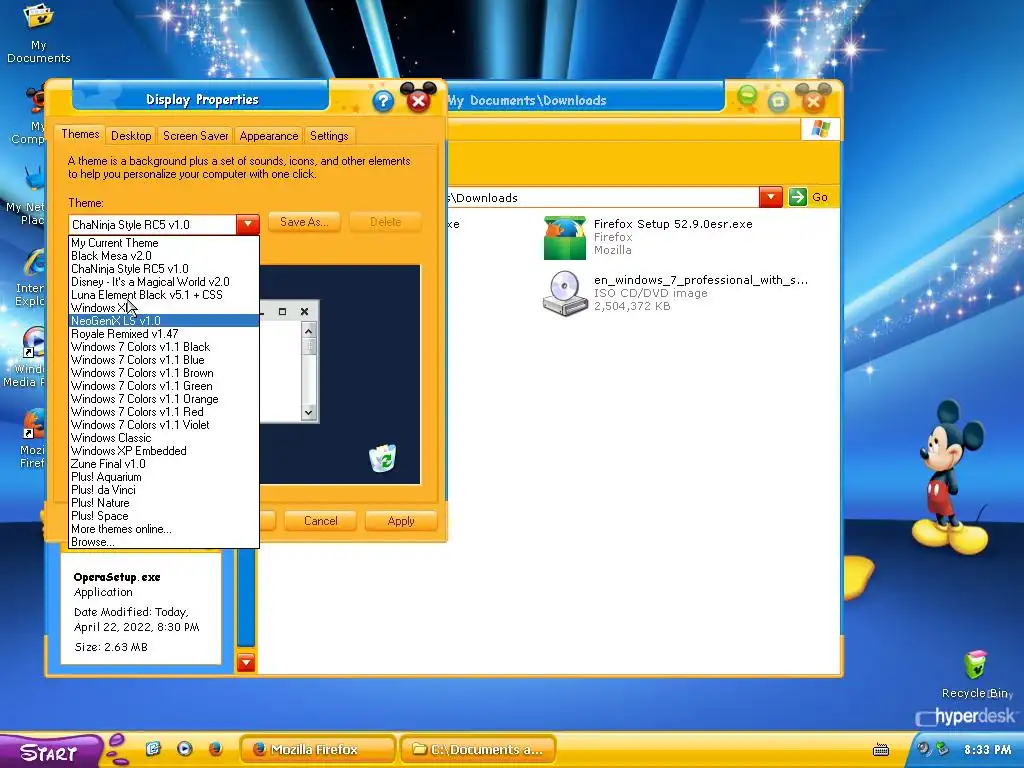The height and width of the screenshot is (768, 1024).
Task: Choose Windows 7 Colors v1.1 Green
Action: [x=164, y=386]
